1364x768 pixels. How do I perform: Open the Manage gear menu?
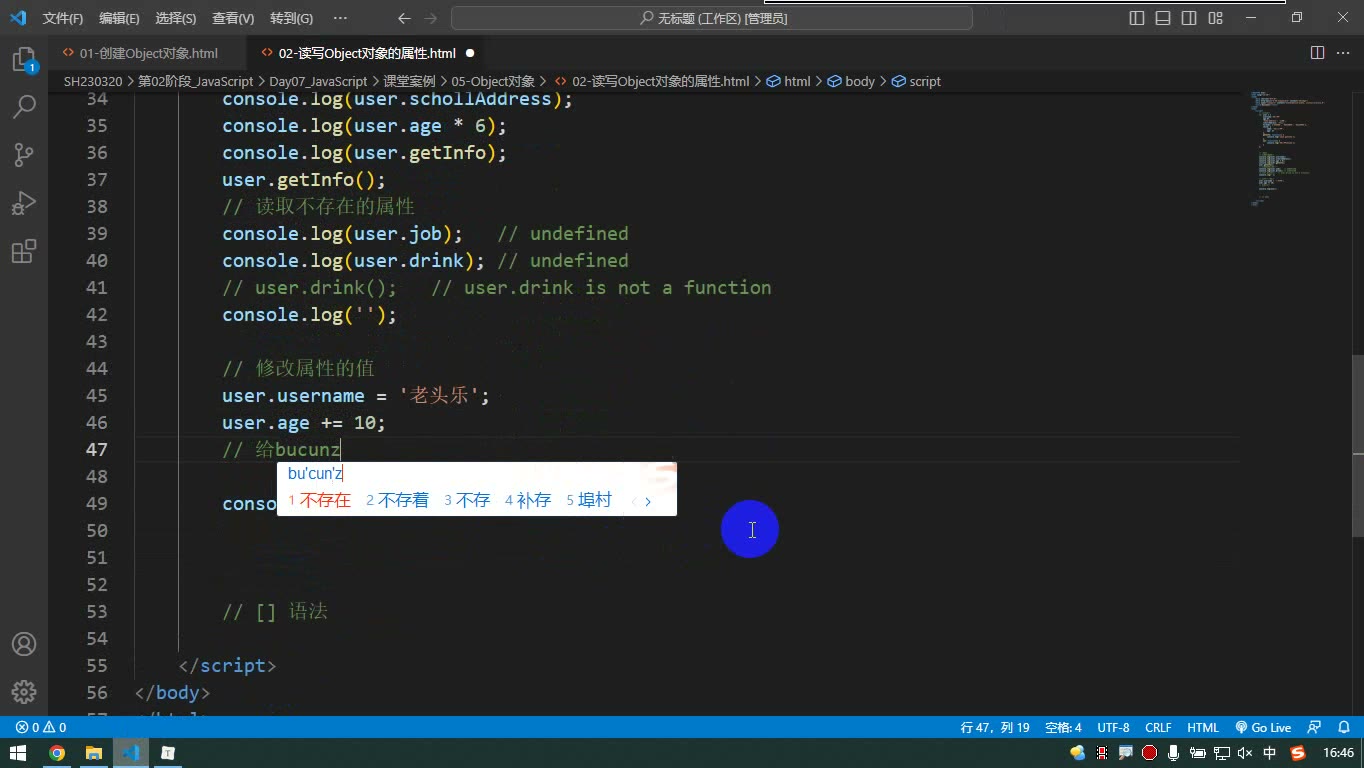click(24, 691)
